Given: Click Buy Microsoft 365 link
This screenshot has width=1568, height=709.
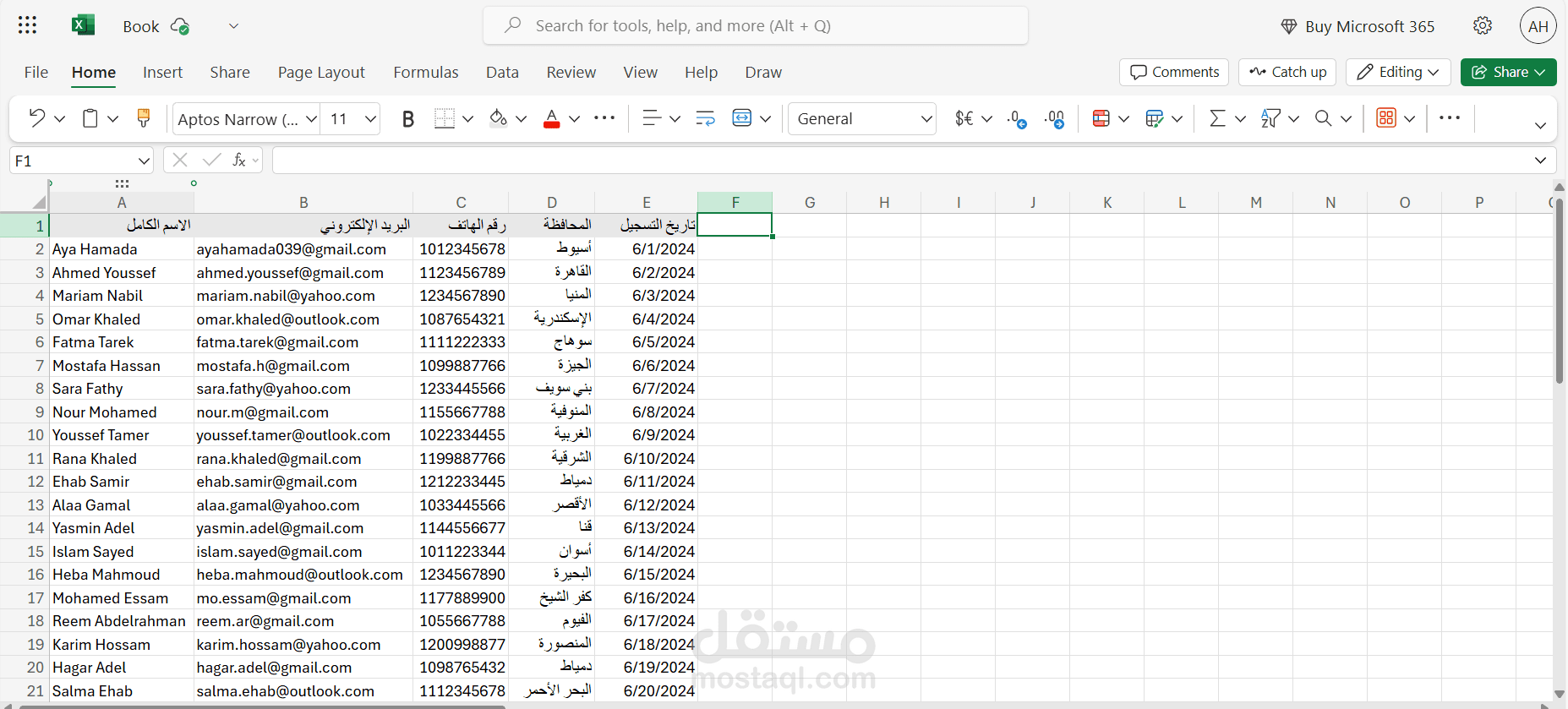Looking at the screenshot, I should (x=1358, y=26).
